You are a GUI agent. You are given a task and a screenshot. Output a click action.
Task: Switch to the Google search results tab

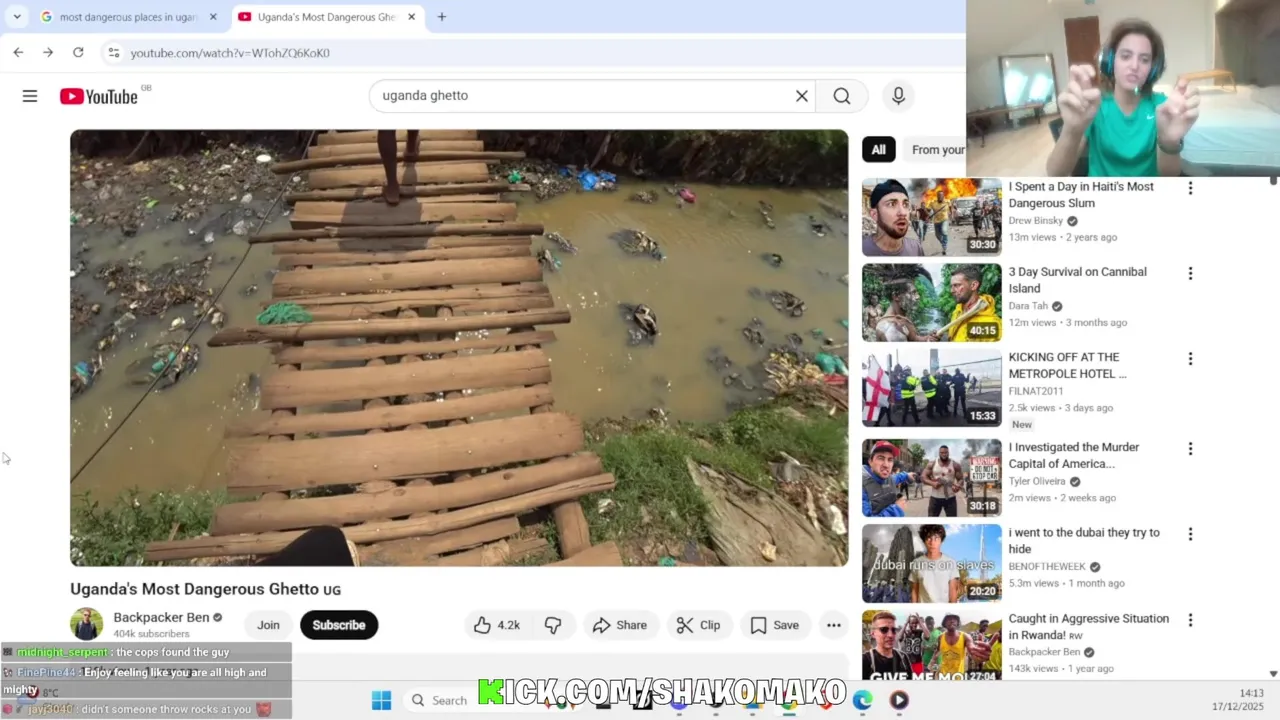pyautogui.click(x=128, y=17)
